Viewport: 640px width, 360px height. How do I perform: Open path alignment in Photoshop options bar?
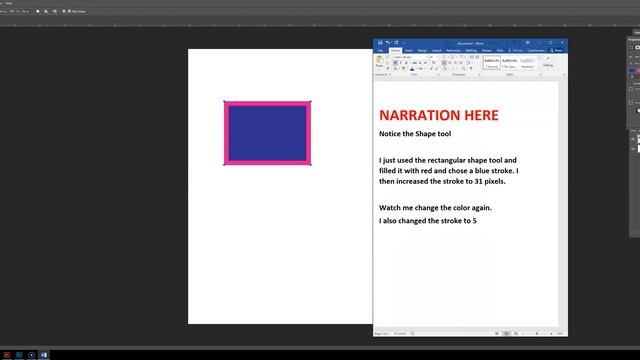[46, 11]
